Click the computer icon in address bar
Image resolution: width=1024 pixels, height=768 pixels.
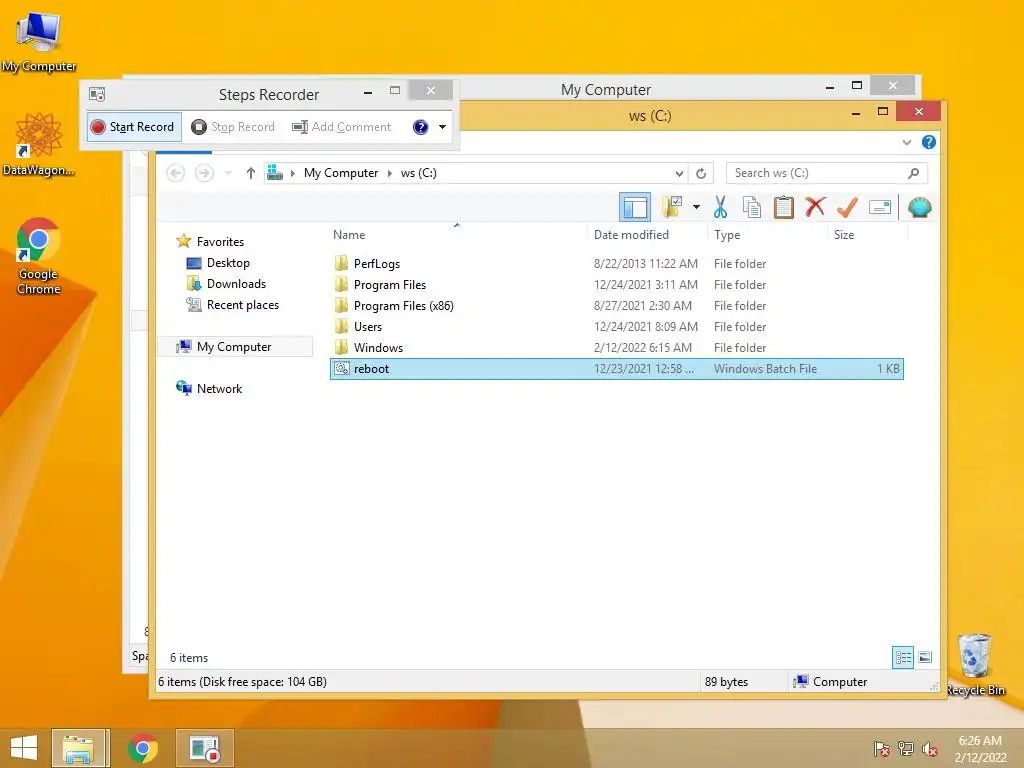(x=275, y=172)
